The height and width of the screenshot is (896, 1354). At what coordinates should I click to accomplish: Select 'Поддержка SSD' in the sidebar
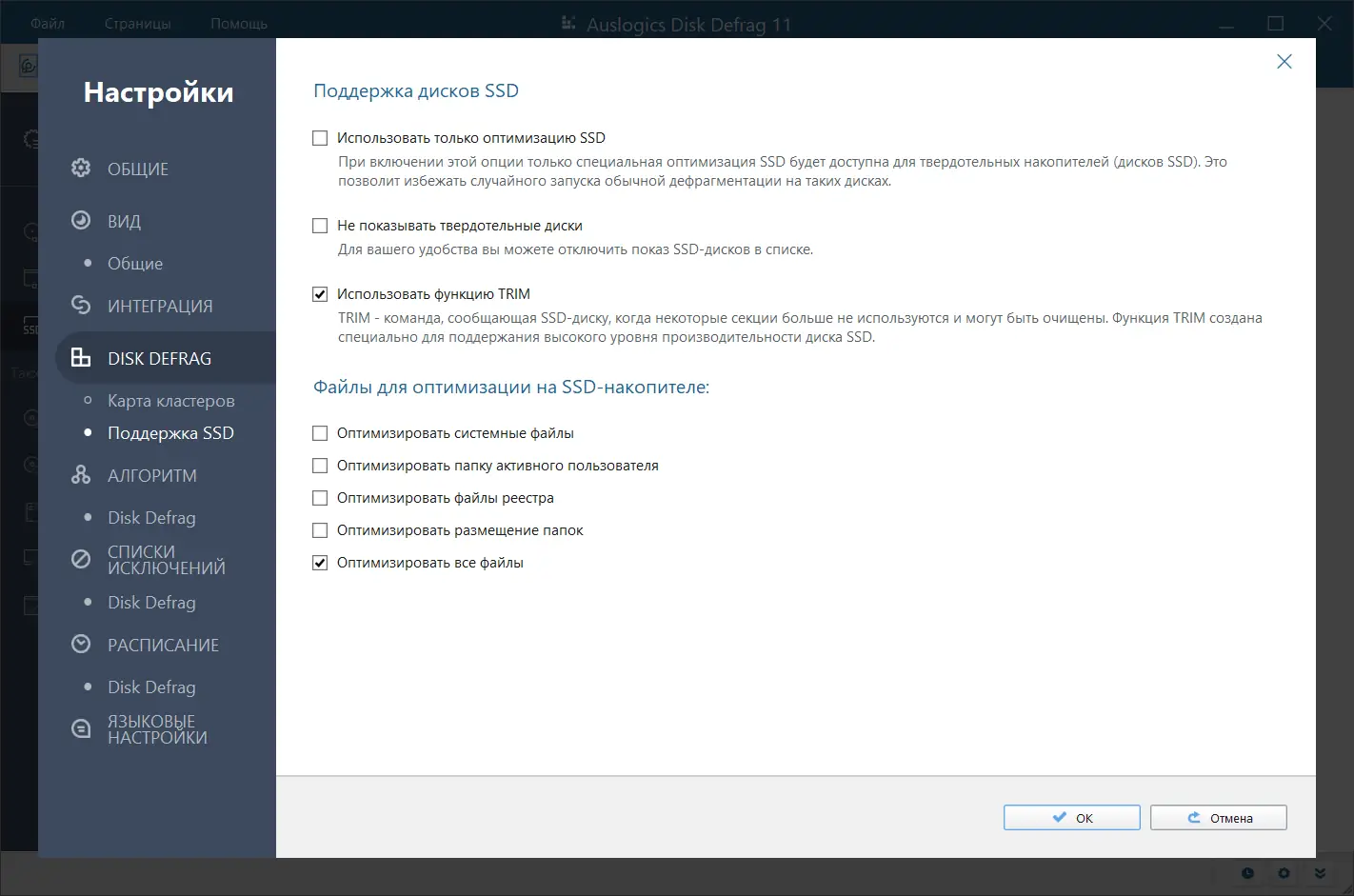(172, 432)
